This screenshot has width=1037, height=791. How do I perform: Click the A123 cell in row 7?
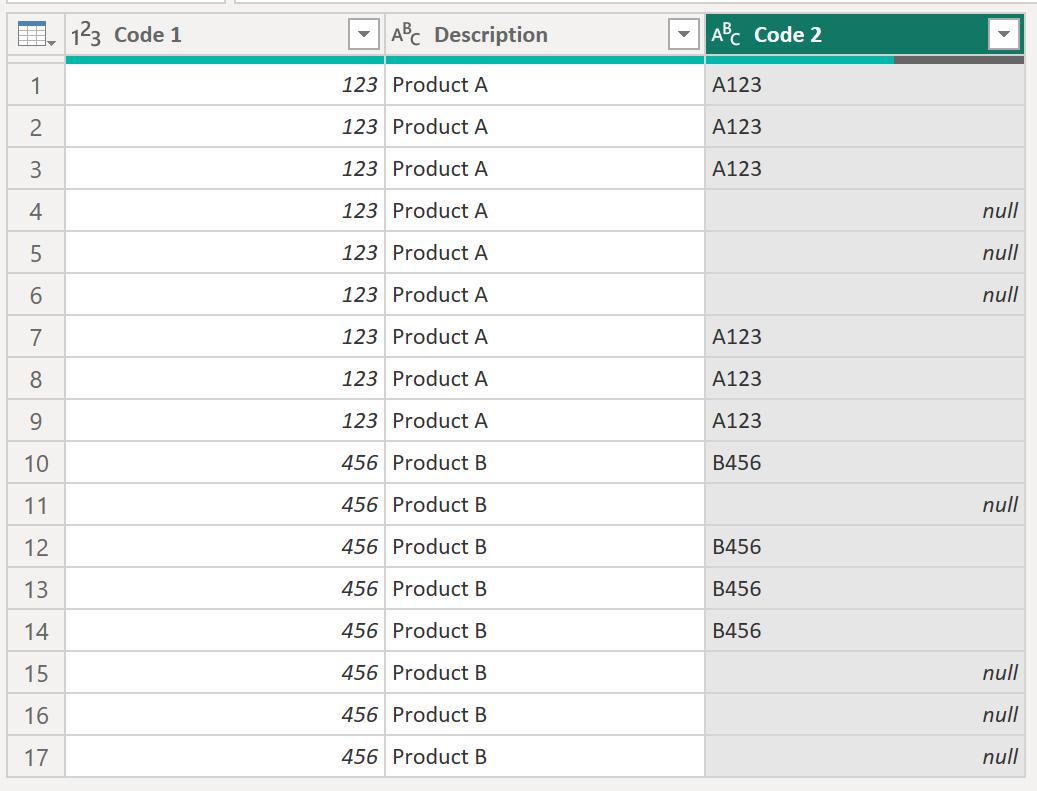point(865,337)
